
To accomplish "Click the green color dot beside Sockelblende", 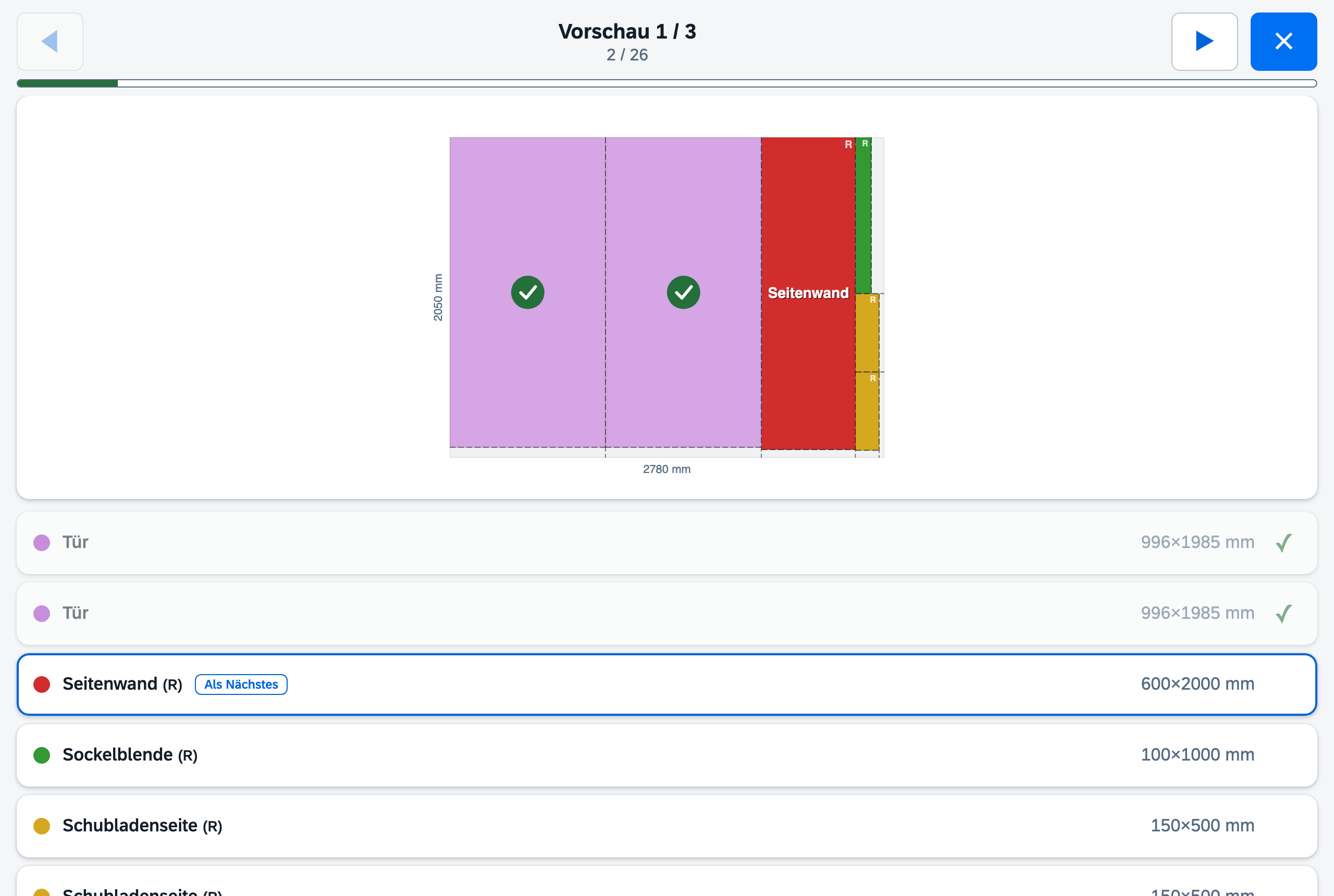I will coord(42,755).
